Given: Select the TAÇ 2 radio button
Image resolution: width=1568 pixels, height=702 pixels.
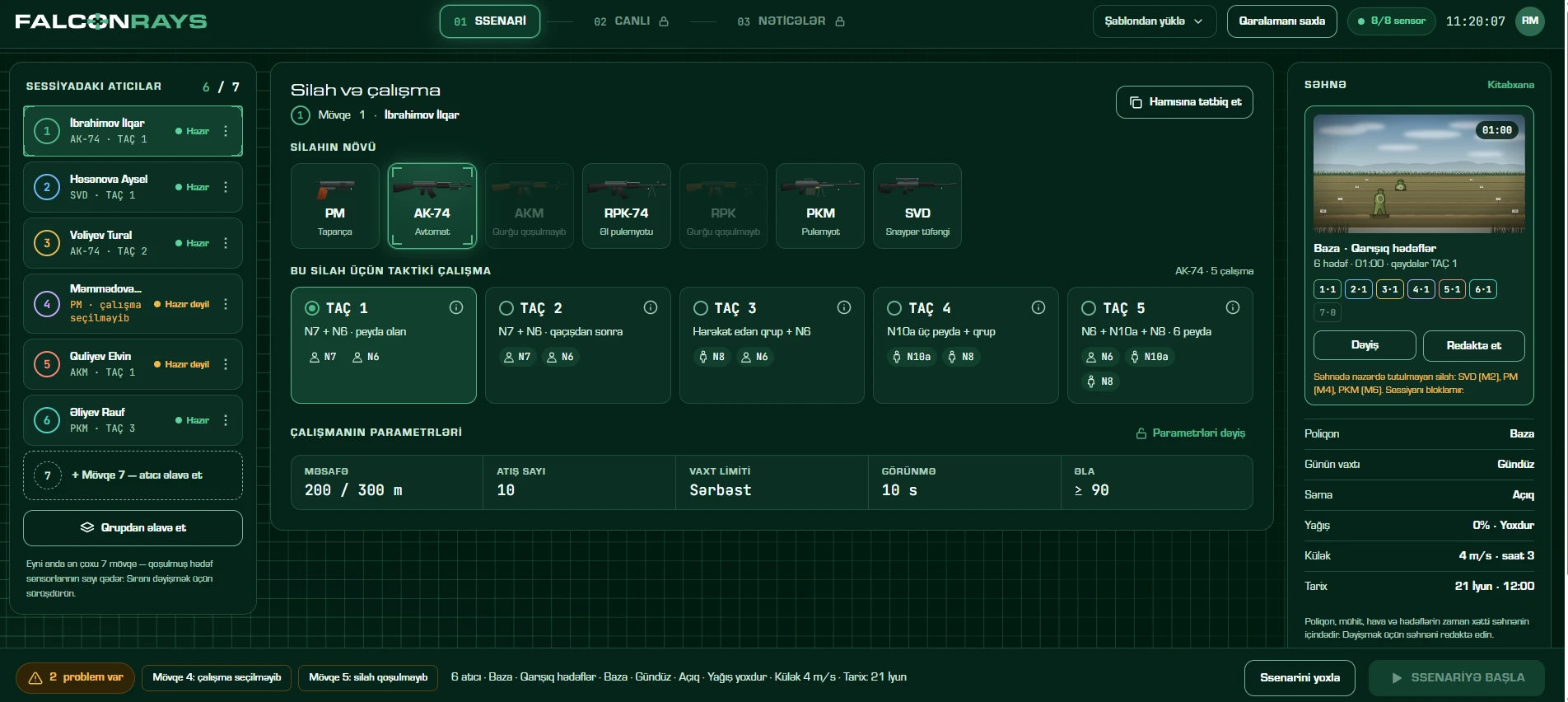Looking at the screenshot, I should click(506, 308).
